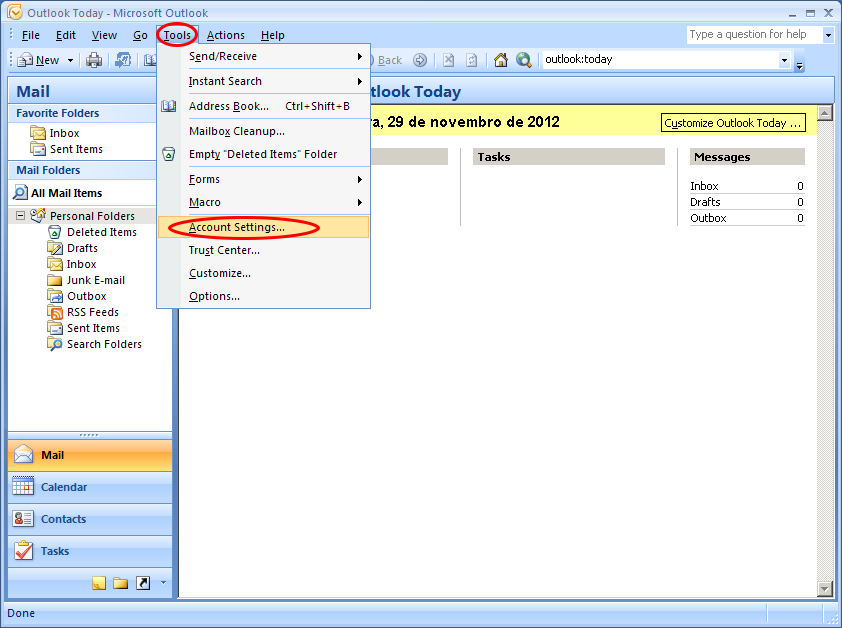Click the Stop icon in web toolbar

[x=448, y=60]
